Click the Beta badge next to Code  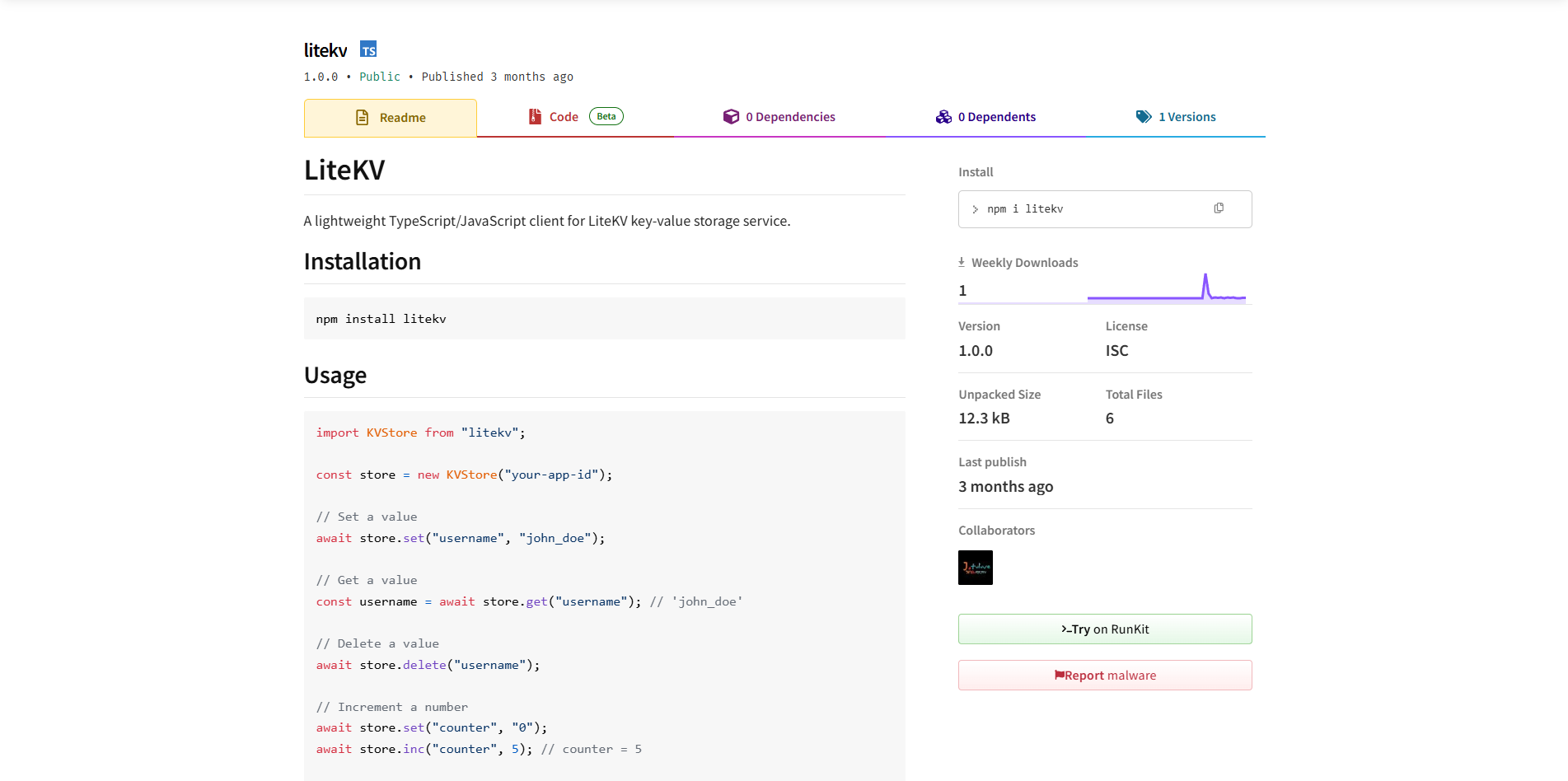tap(606, 116)
